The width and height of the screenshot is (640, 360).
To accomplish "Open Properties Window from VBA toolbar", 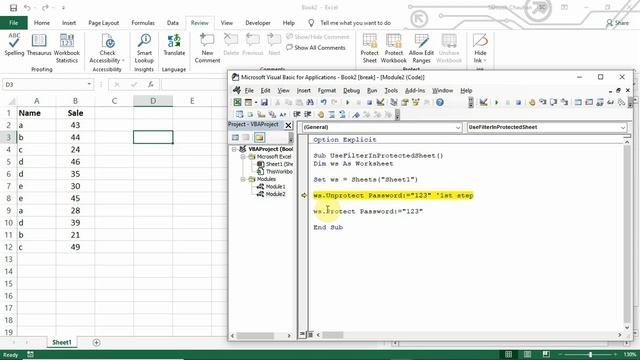I will [x=405, y=102].
